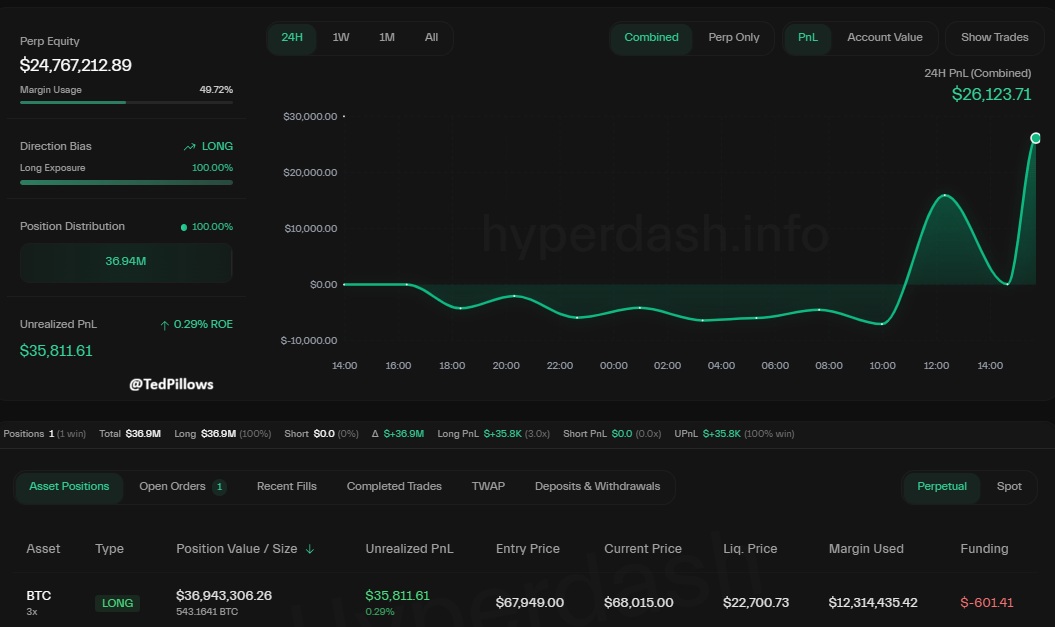The height and width of the screenshot is (627, 1055).
Task: Click current price $68,015.00
Action: [639, 603]
